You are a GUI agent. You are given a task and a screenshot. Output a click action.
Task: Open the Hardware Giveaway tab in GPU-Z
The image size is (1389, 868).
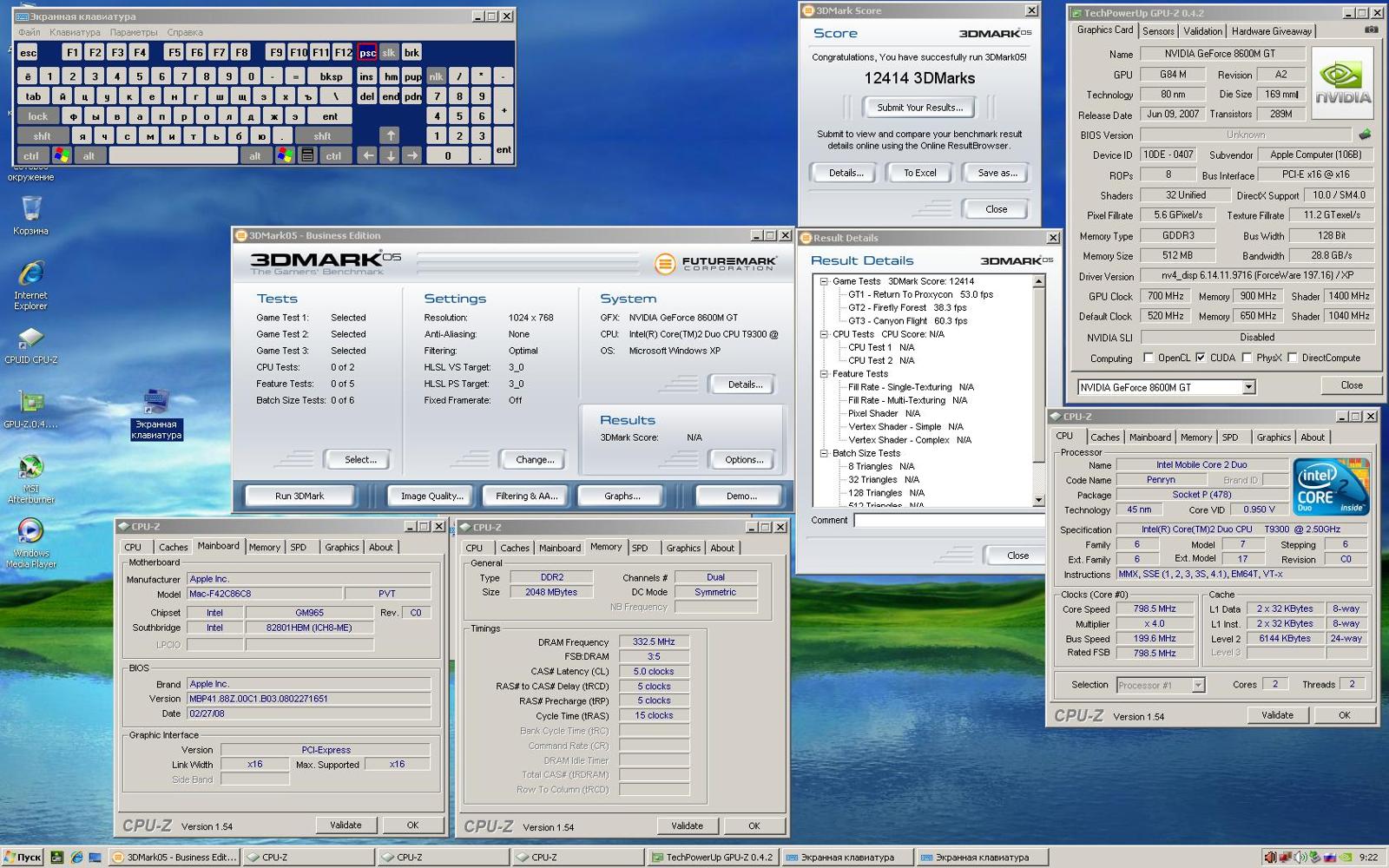click(1271, 31)
